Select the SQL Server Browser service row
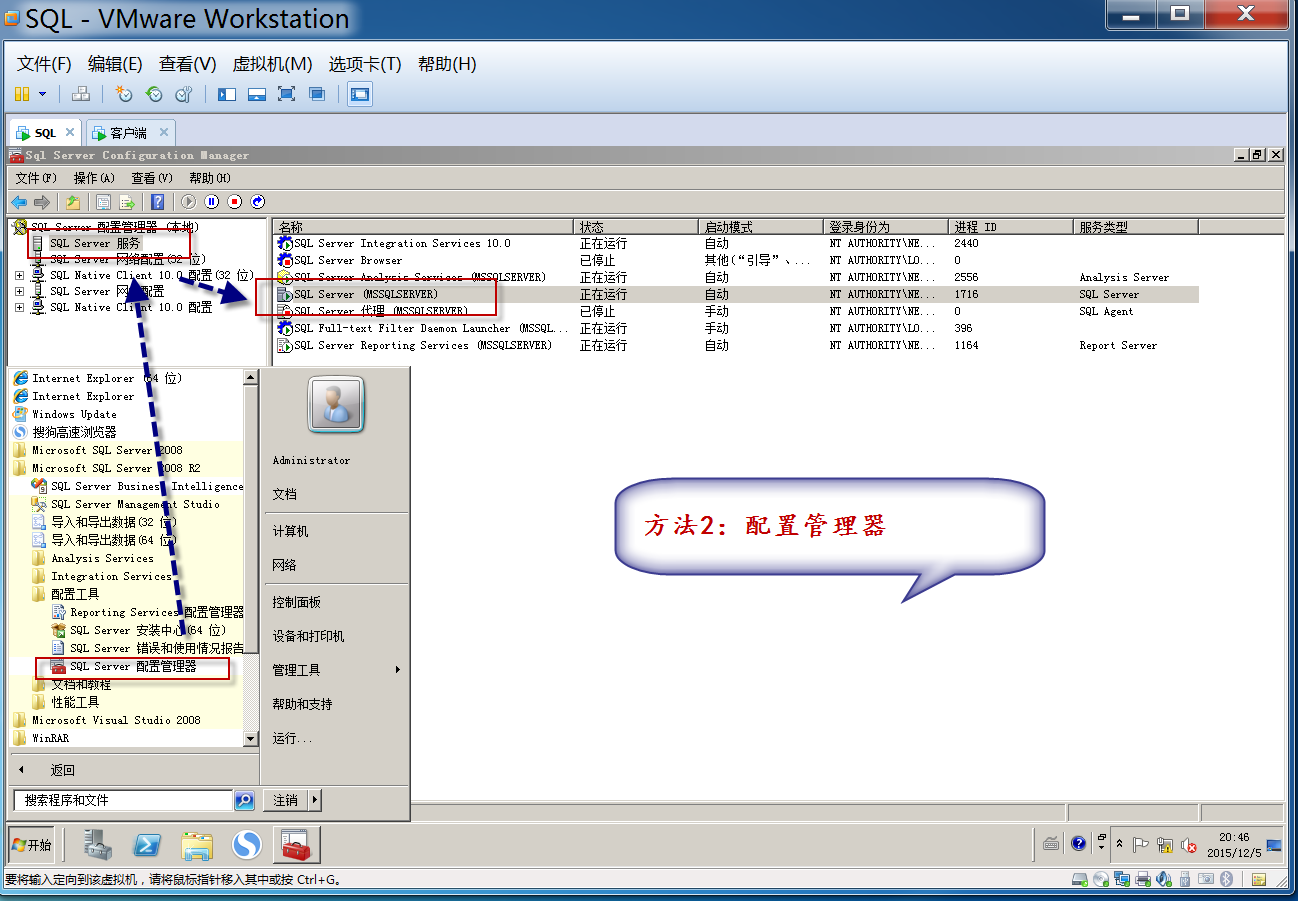Image resolution: width=1298 pixels, height=901 pixels. pos(737,260)
